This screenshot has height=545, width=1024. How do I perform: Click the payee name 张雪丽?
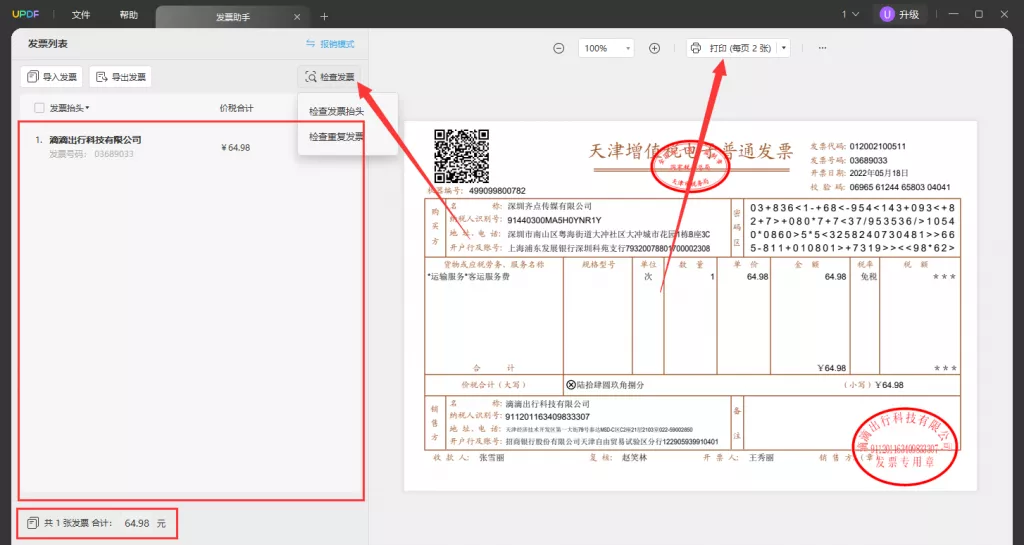point(491,458)
